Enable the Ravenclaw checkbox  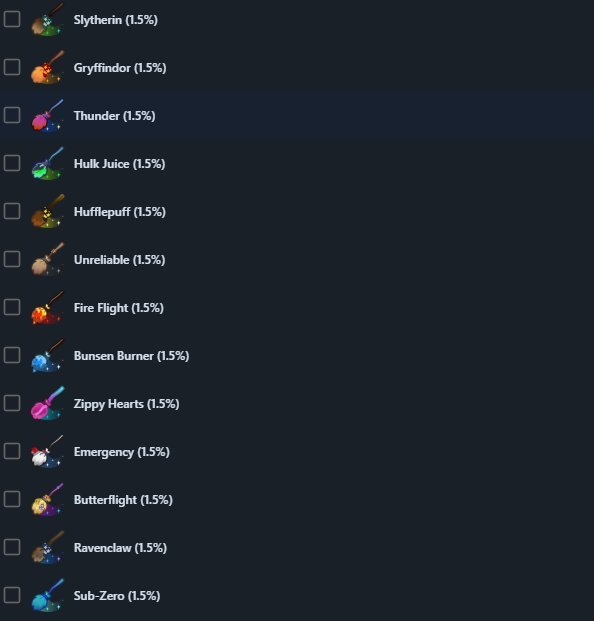pyautogui.click(x=12, y=547)
